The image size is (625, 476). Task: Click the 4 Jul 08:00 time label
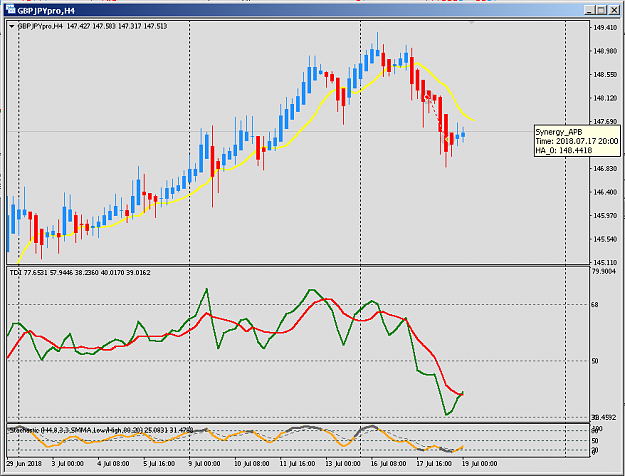tap(113, 464)
